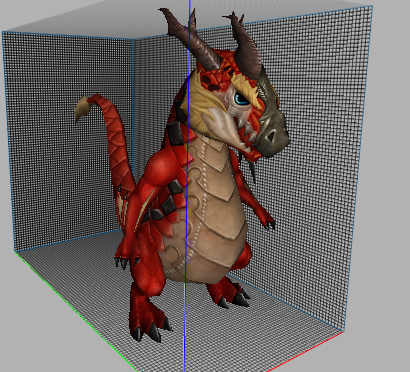
Task: Click the green axis line on the floor edge
Action: (76, 311)
